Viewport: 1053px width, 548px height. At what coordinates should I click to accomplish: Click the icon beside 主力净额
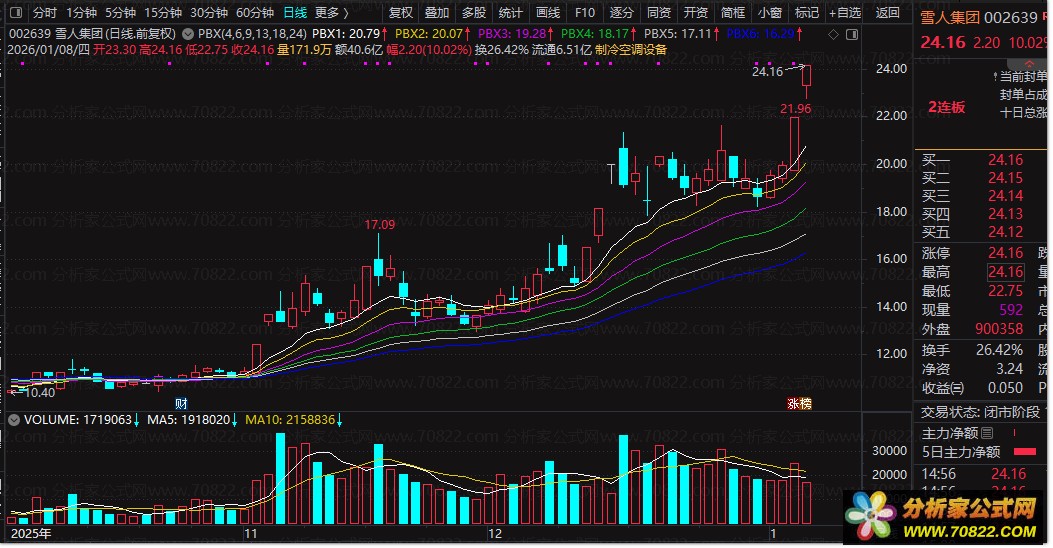[x=987, y=433]
